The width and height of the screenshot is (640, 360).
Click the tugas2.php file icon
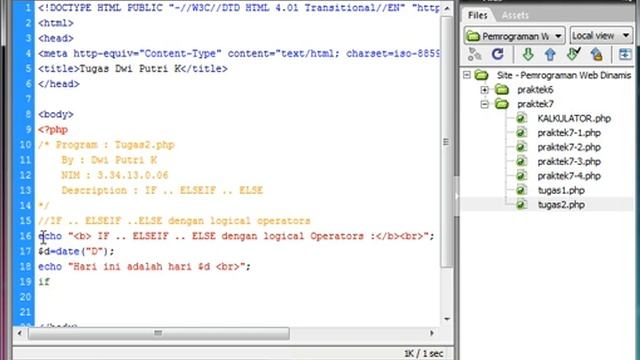(521, 204)
